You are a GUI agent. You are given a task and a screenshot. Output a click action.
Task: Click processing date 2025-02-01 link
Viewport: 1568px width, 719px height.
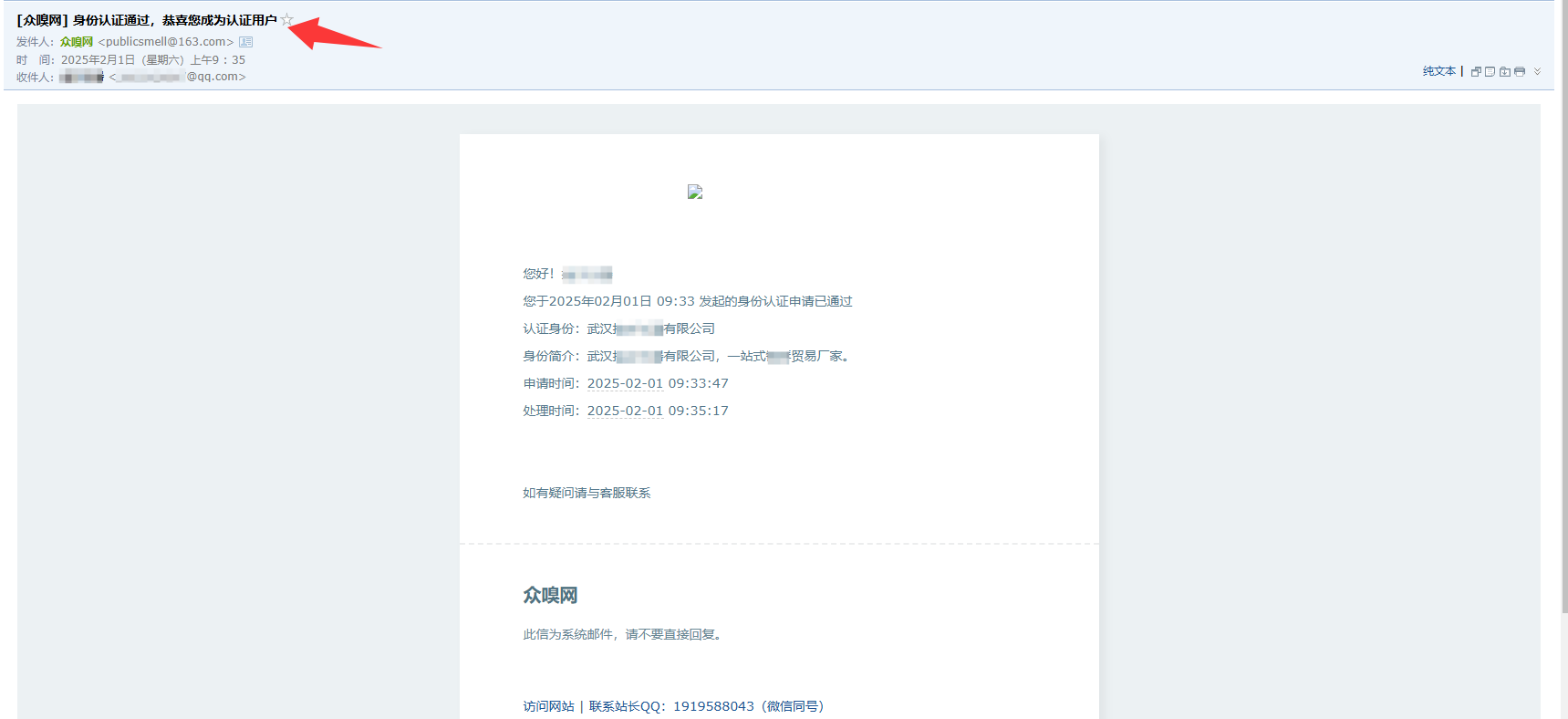pos(625,412)
